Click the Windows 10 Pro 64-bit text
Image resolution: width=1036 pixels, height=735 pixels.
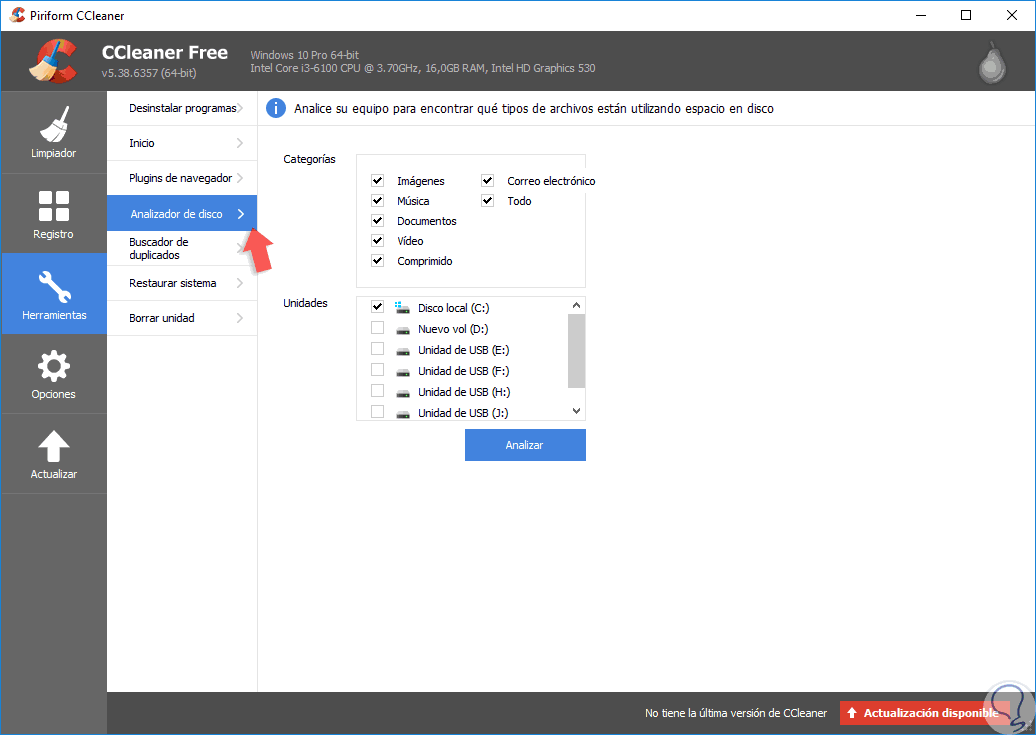(x=305, y=55)
